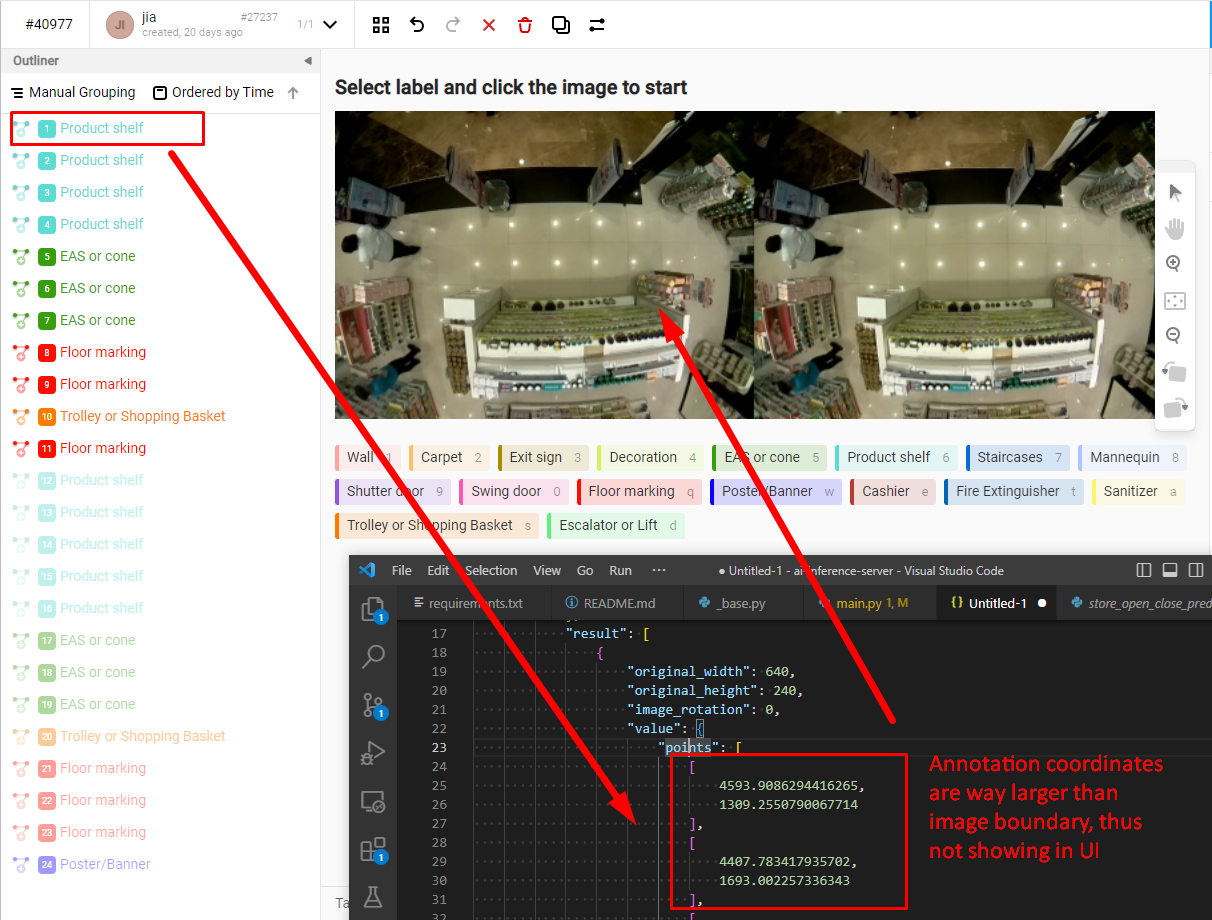Select region 2 Product shelf in Outliner
Screen dimensions: 1212x920
tap(160, 160)
